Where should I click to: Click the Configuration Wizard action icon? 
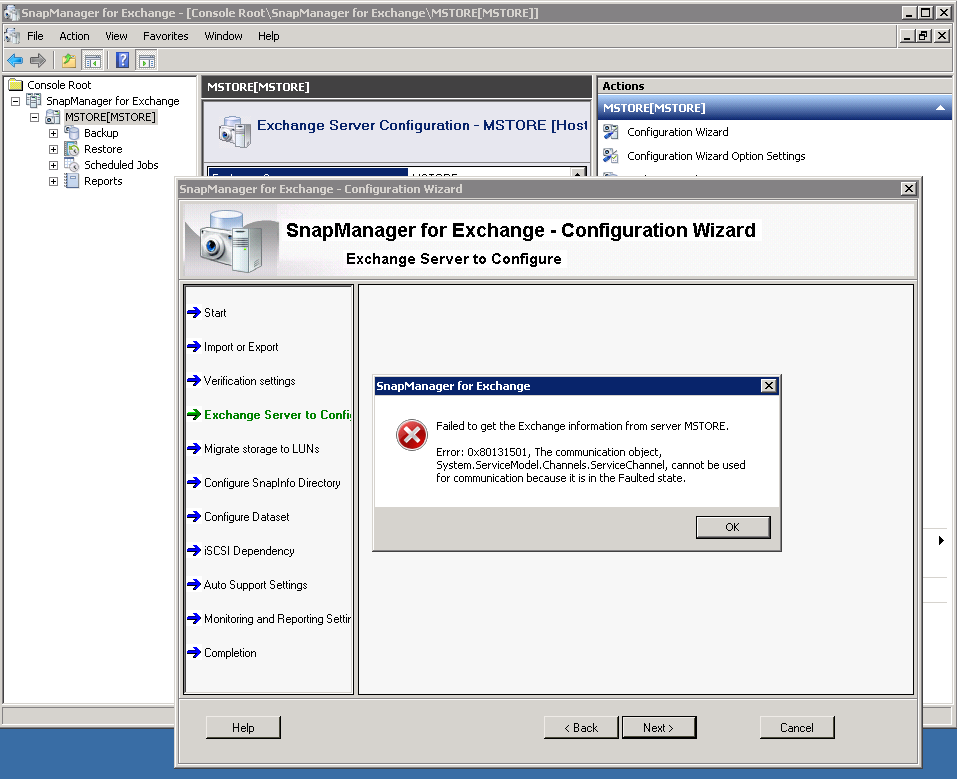(x=610, y=132)
